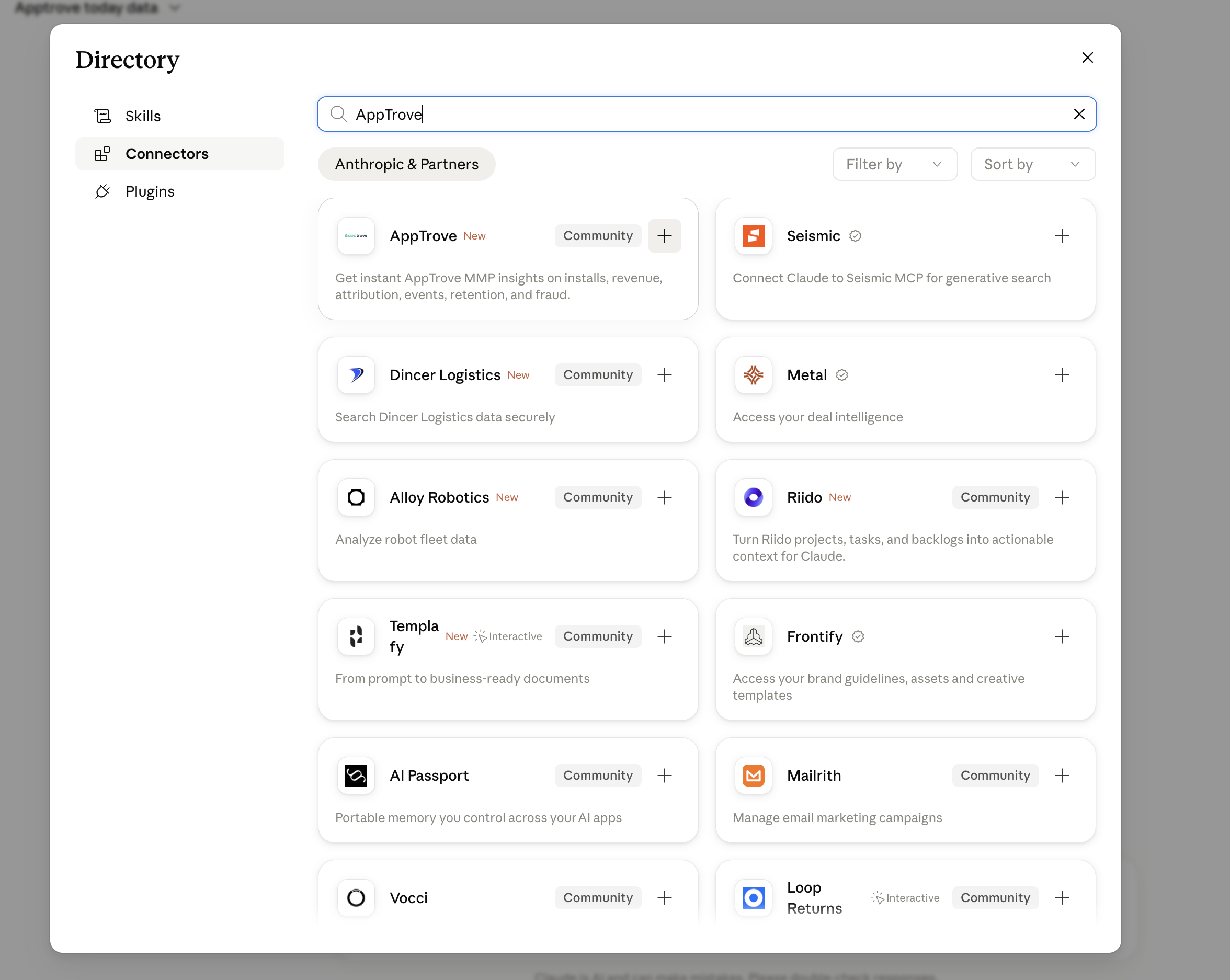
Task: Open the Riido connector title
Action: [x=804, y=497]
